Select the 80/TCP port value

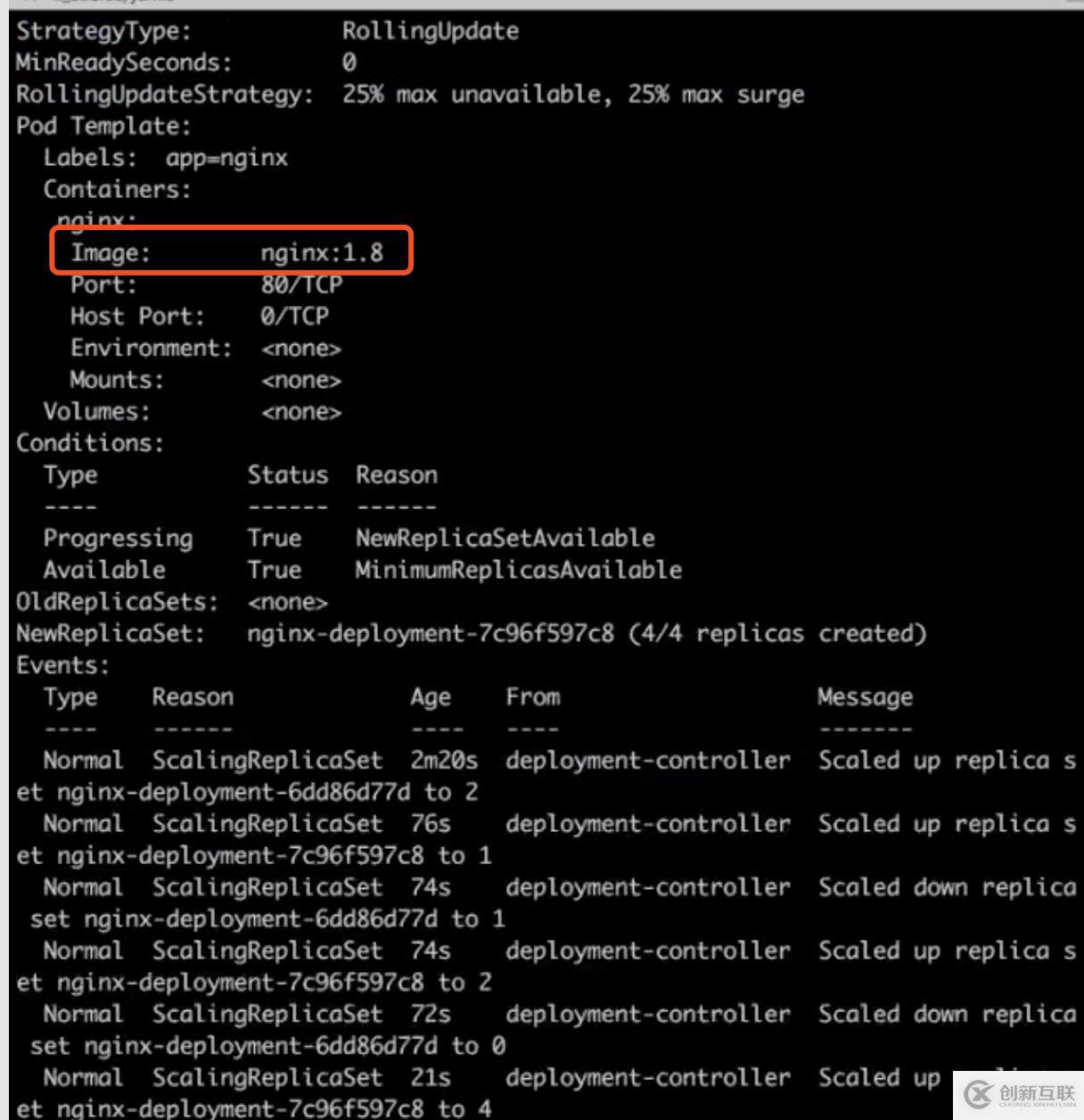click(301, 285)
